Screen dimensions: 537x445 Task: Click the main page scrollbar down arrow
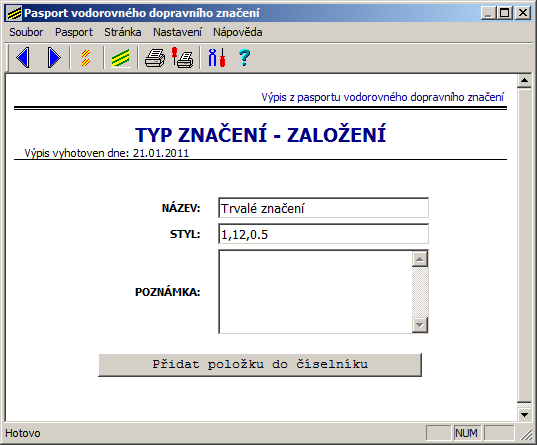pos(524,415)
